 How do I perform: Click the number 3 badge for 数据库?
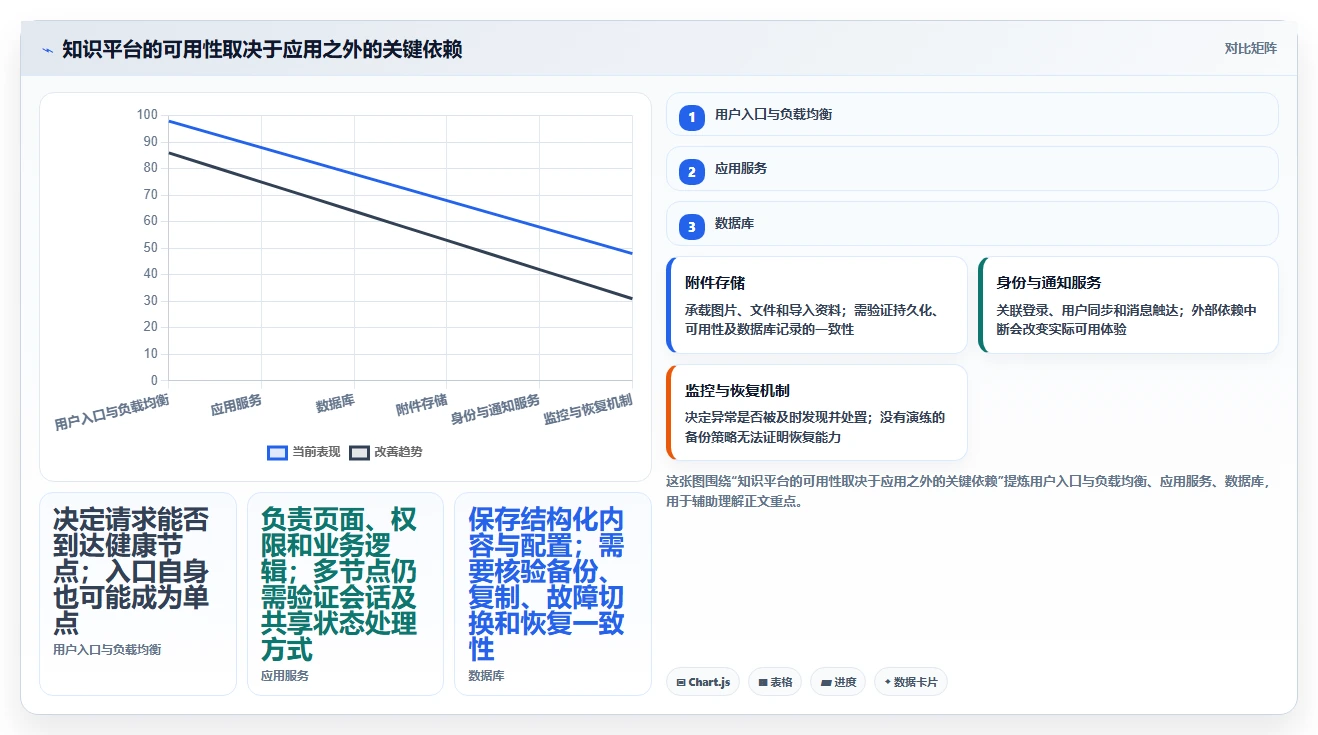(x=691, y=227)
